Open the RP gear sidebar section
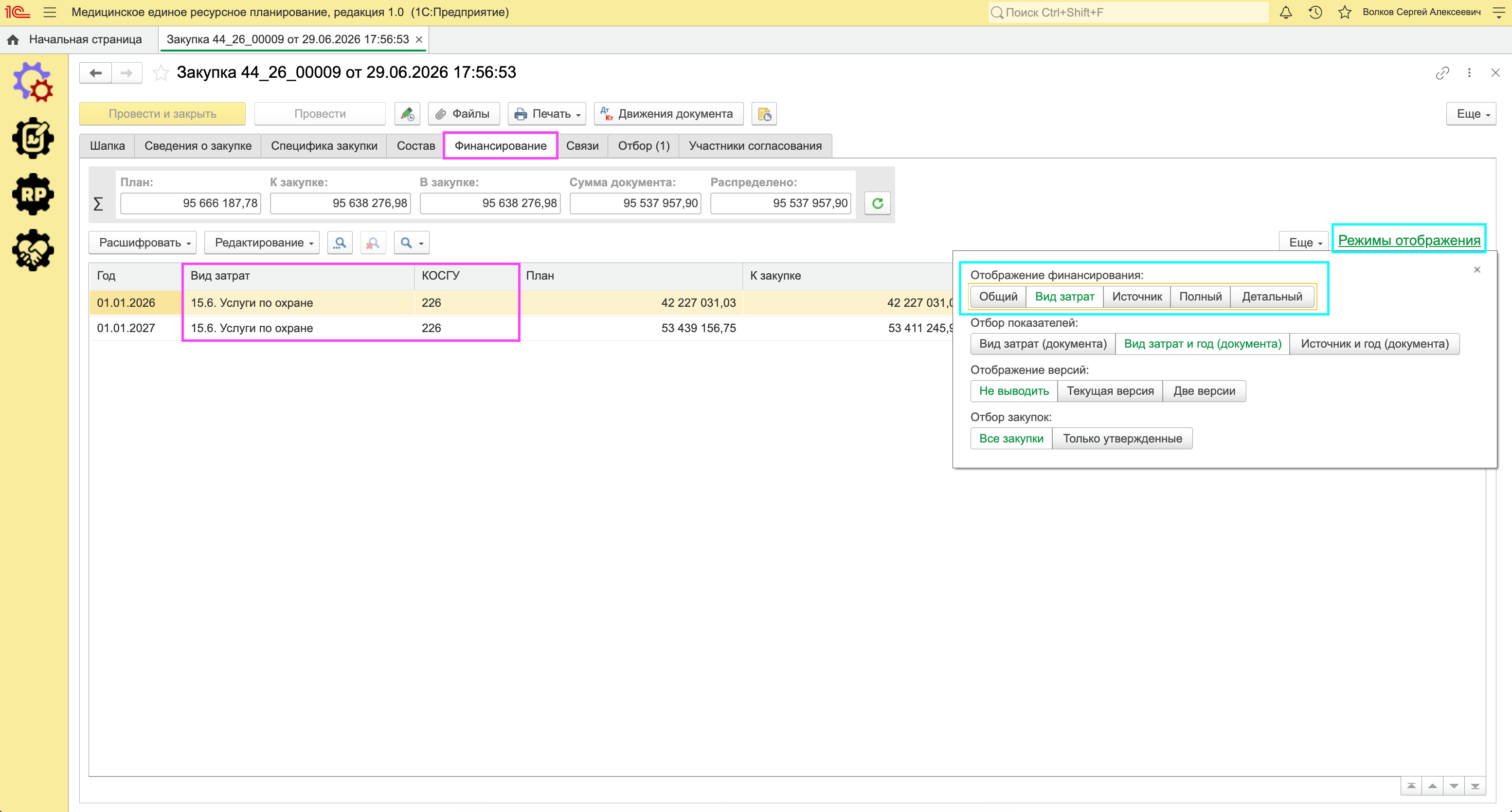The image size is (1512, 812). point(33,194)
